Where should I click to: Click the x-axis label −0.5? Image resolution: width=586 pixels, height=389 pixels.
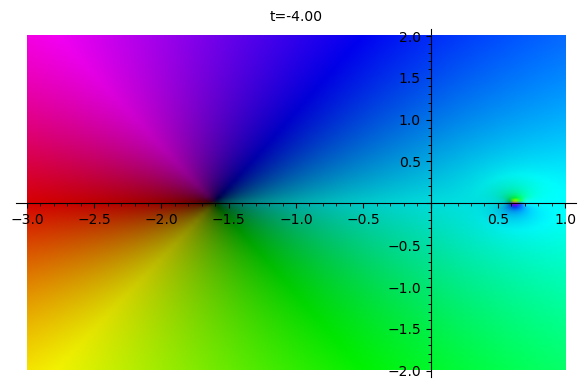point(364,219)
